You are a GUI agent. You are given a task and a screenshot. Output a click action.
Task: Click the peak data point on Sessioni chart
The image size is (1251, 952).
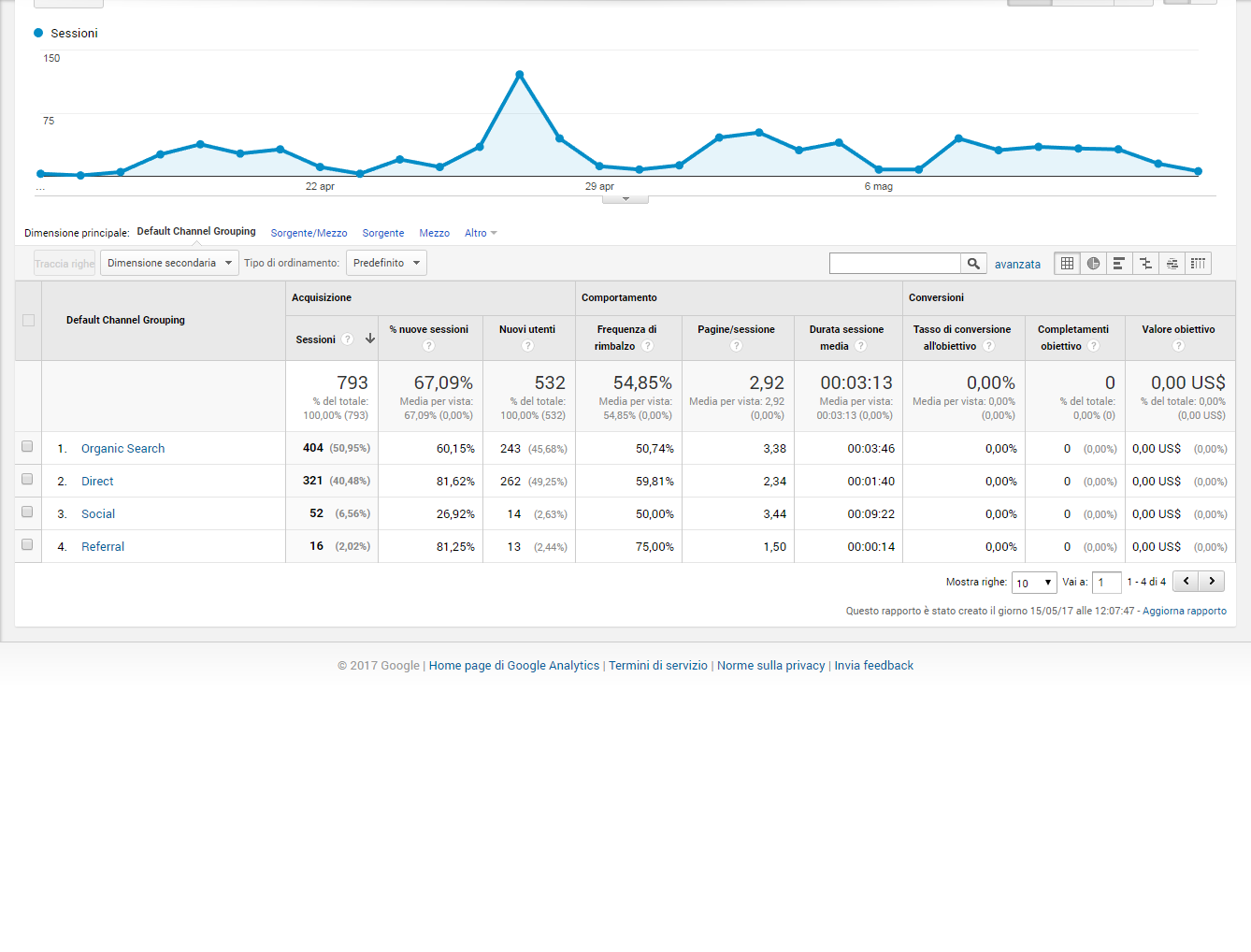click(520, 75)
